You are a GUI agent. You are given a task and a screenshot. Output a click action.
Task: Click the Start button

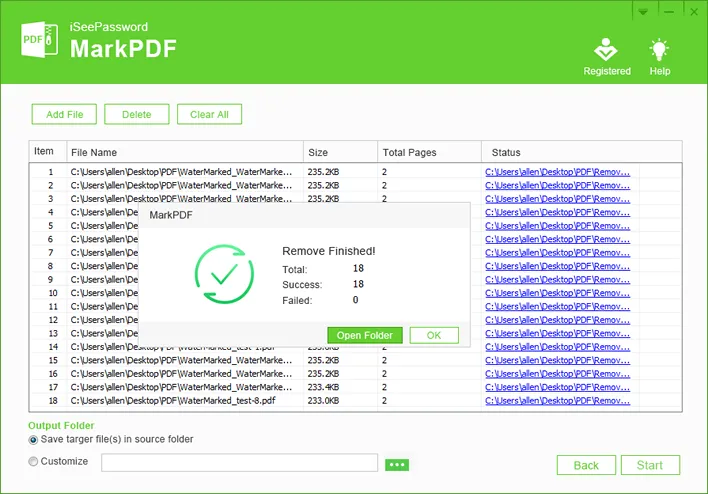coord(650,465)
